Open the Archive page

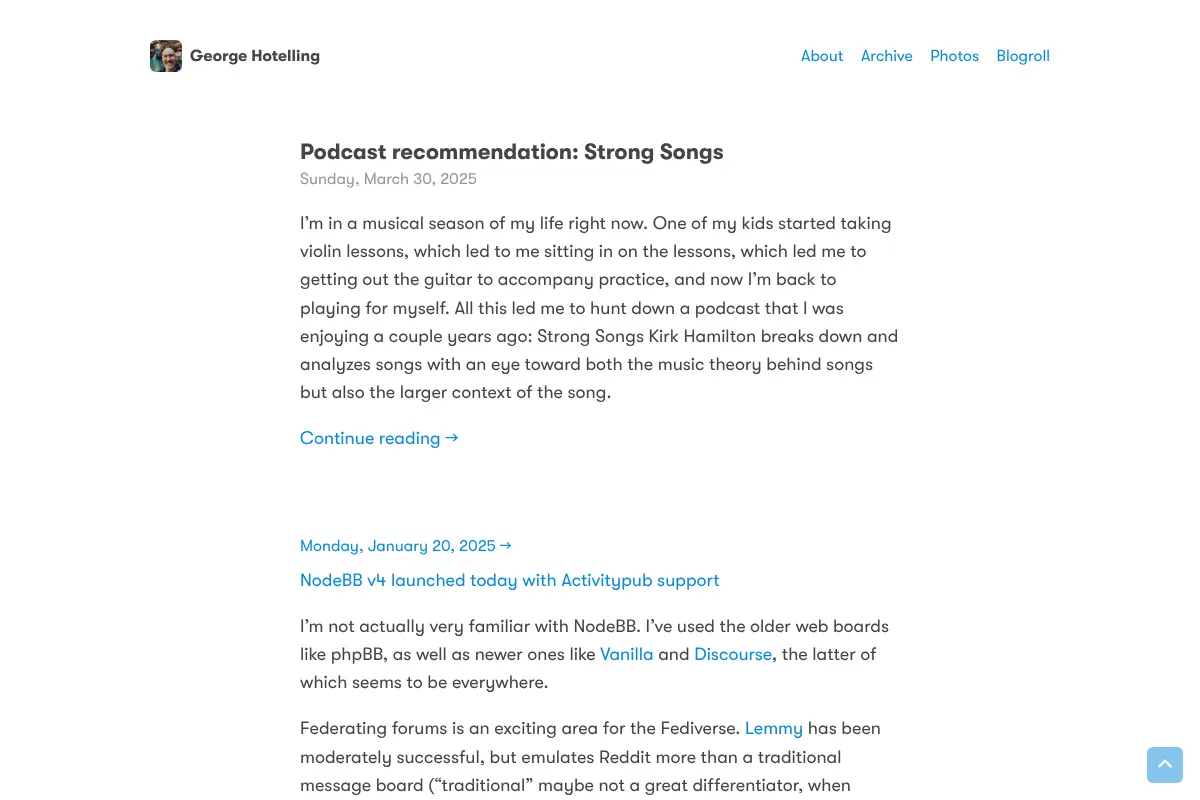click(887, 56)
